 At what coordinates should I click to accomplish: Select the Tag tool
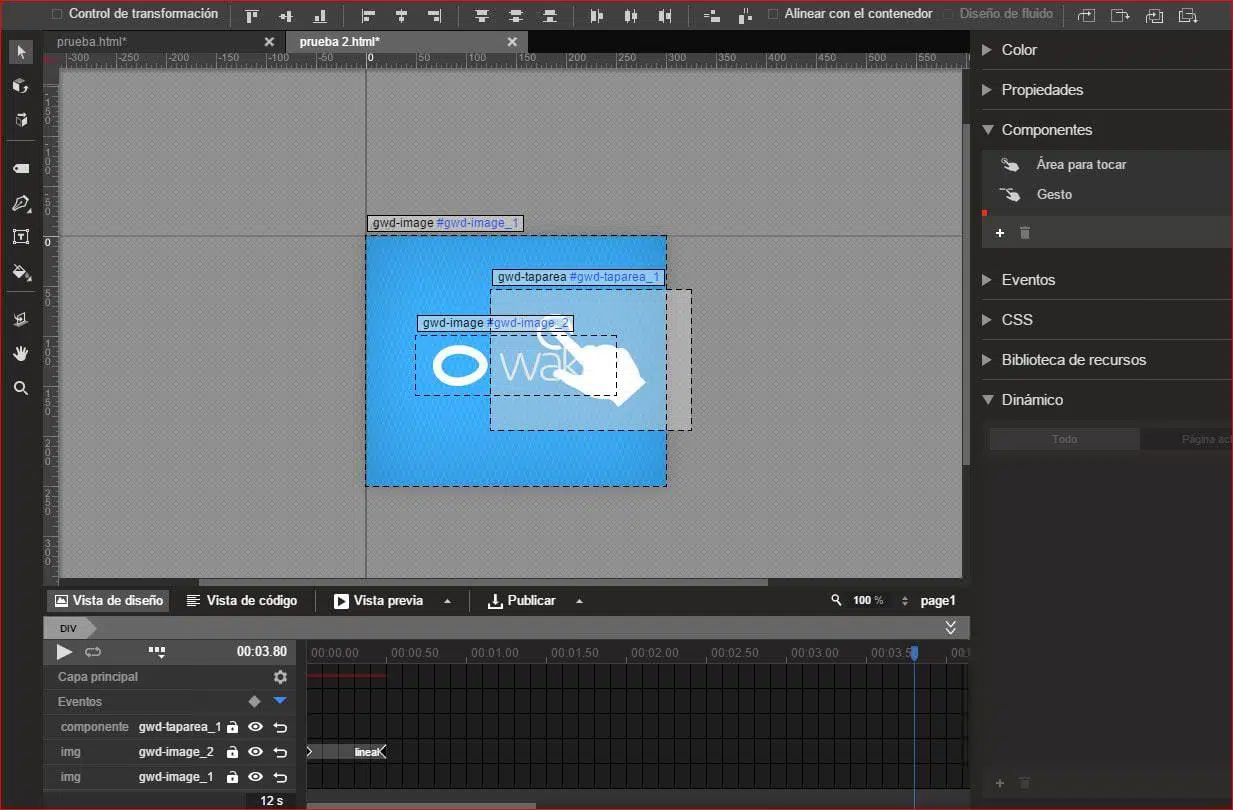click(21, 169)
